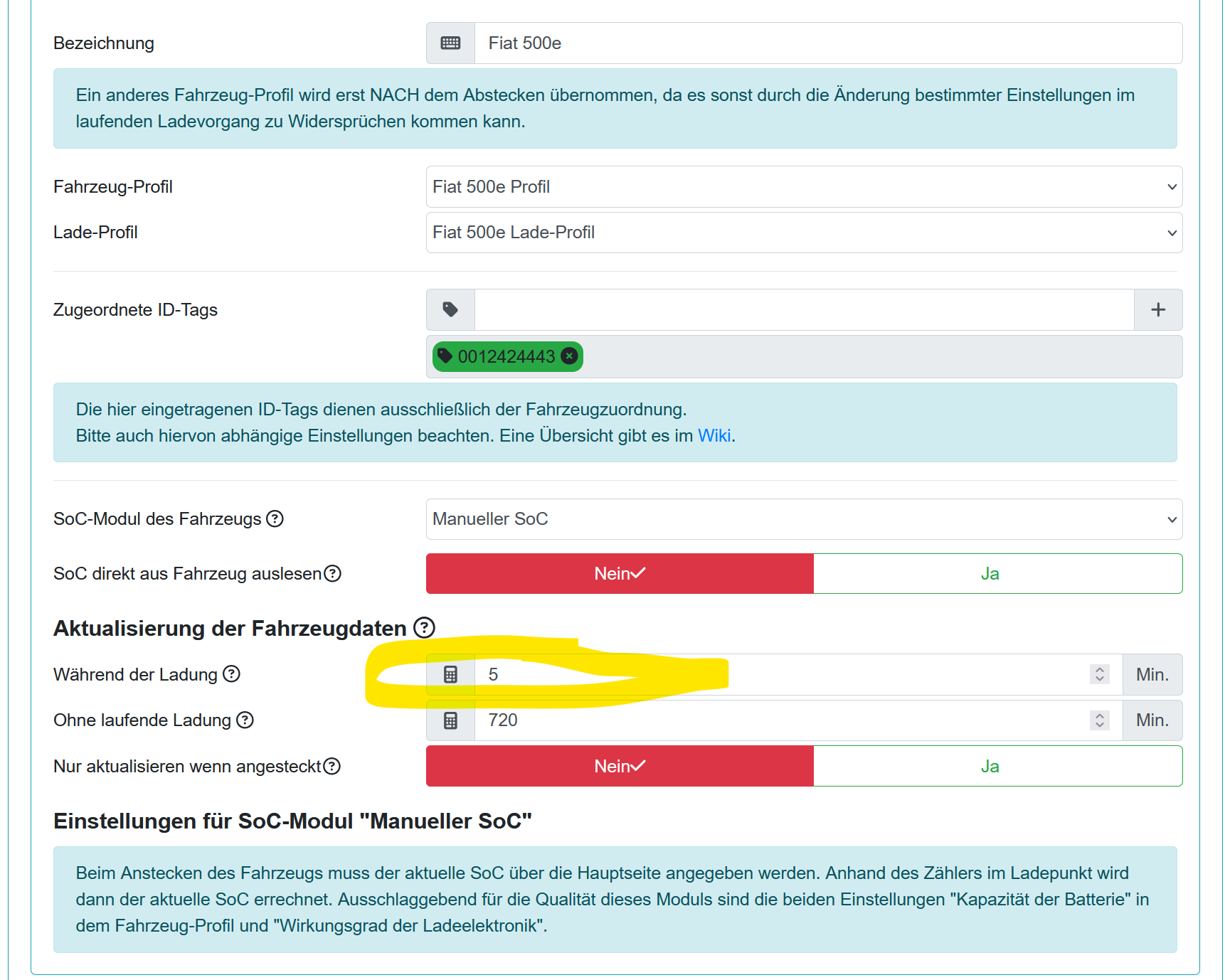This screenshot has height=980, width=1225.
Task: Click calculator icon for Ohne laufende Ladung
Action: point(450,720)
